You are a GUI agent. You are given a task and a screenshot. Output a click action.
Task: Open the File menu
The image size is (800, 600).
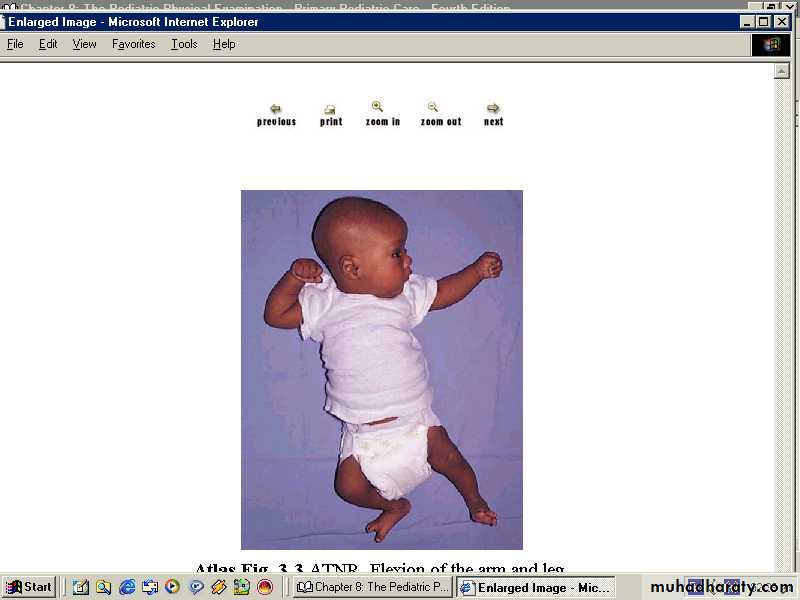pos(15,44)
